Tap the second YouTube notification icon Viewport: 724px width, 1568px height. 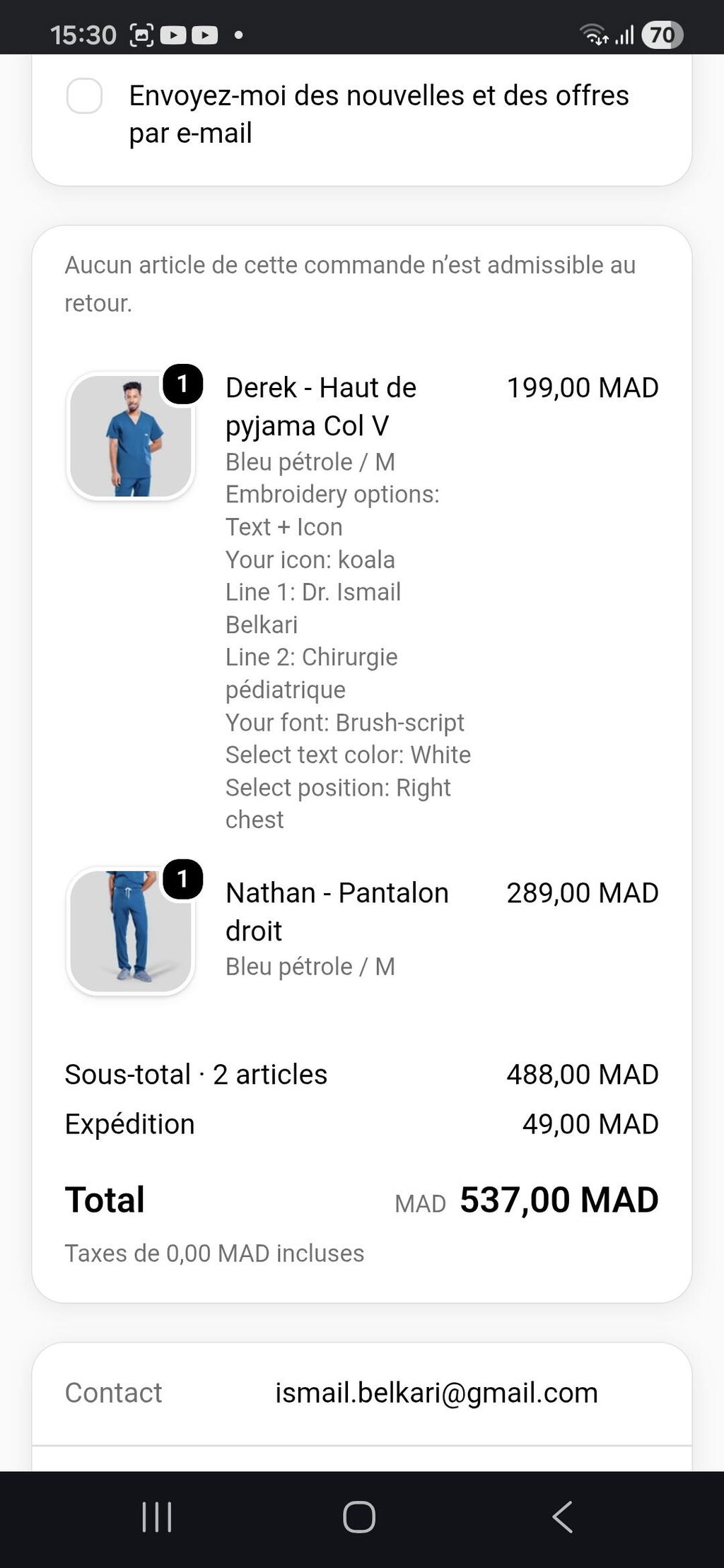coord(204,35)
